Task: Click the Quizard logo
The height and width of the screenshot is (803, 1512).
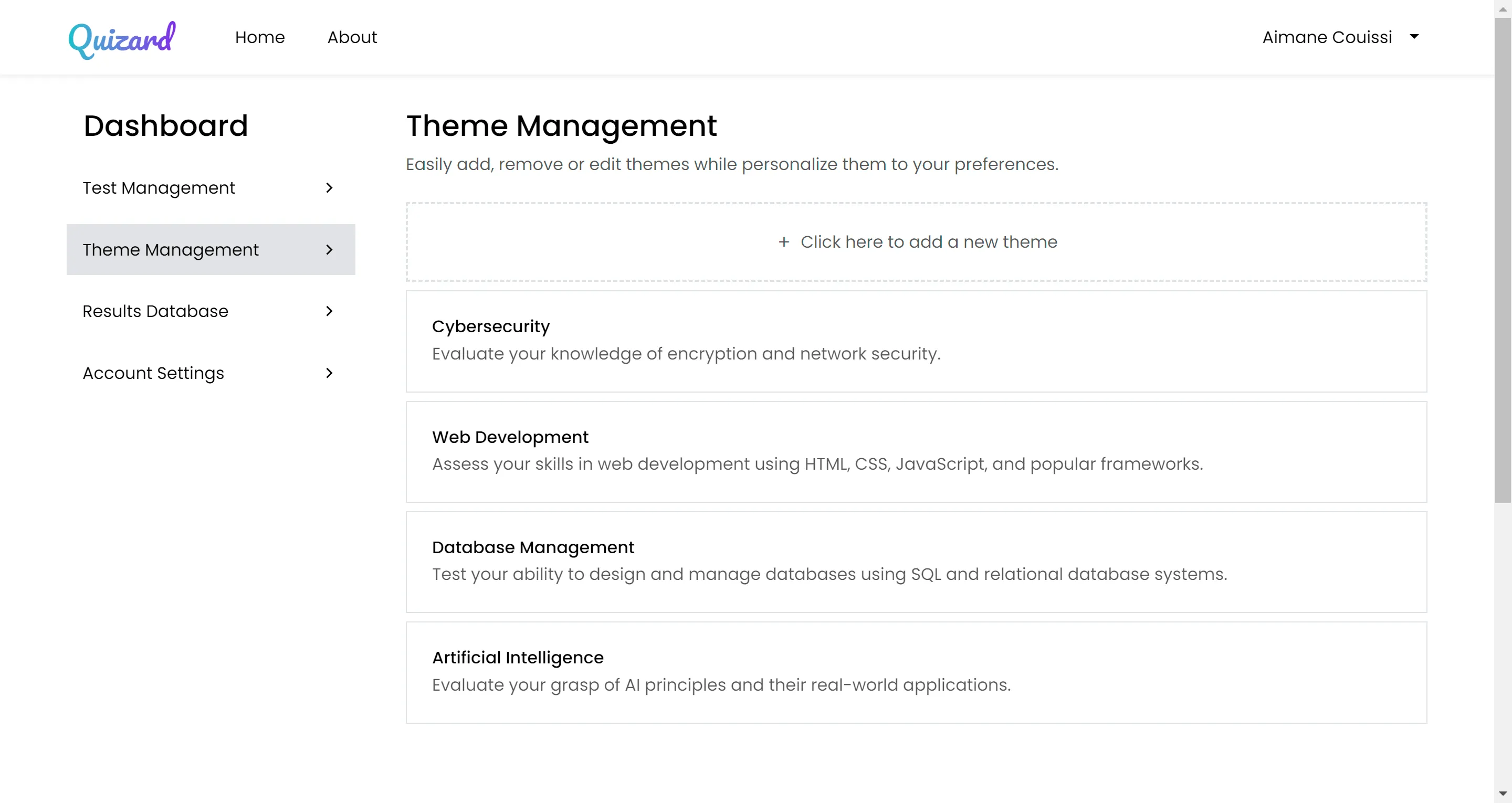Action: coord(122,39)
